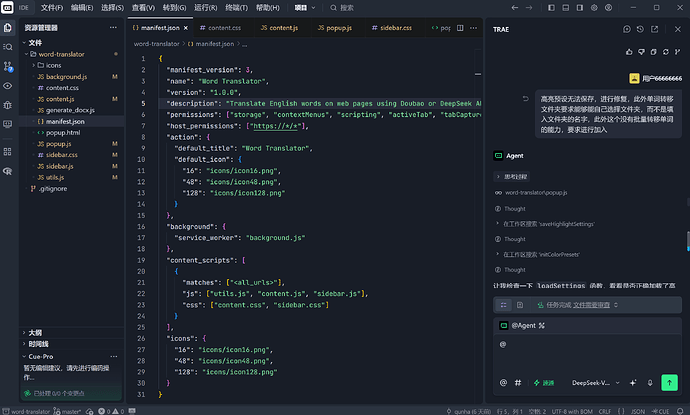Click the microphone voice input icon

(650, 383)
